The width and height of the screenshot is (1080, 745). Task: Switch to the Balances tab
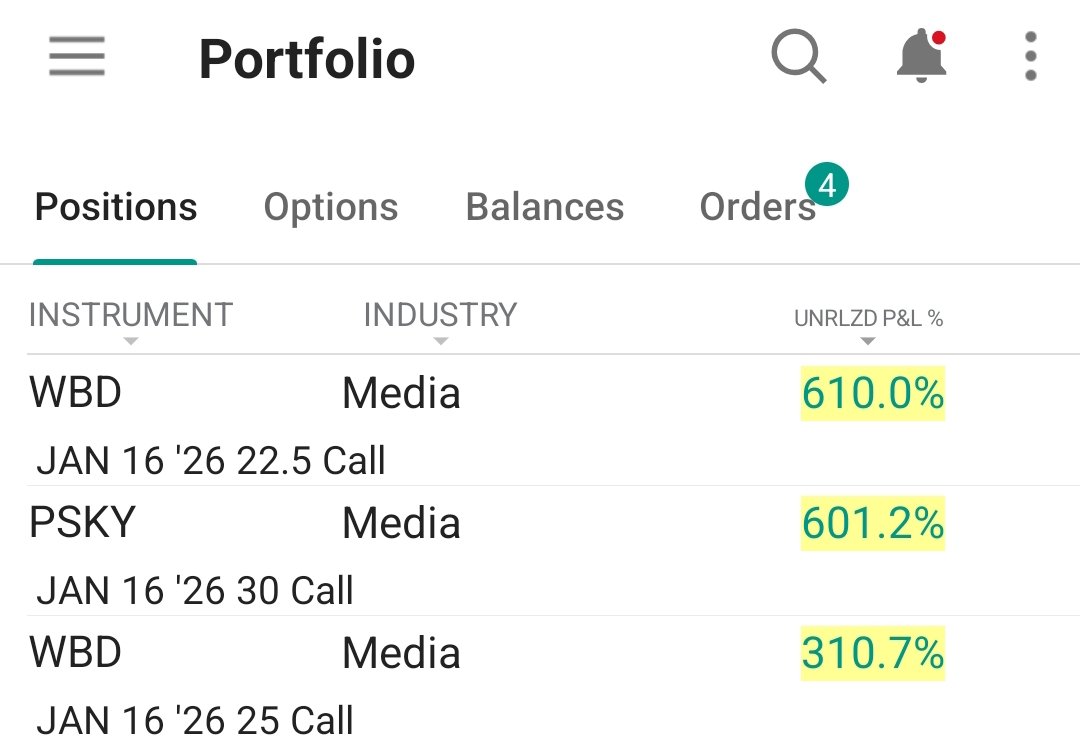click(545, 207)
